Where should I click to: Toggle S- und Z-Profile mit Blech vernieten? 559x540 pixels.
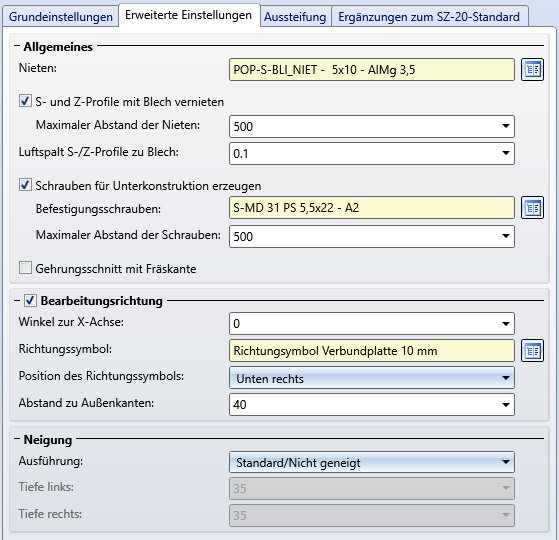click(x=25, y=101)
